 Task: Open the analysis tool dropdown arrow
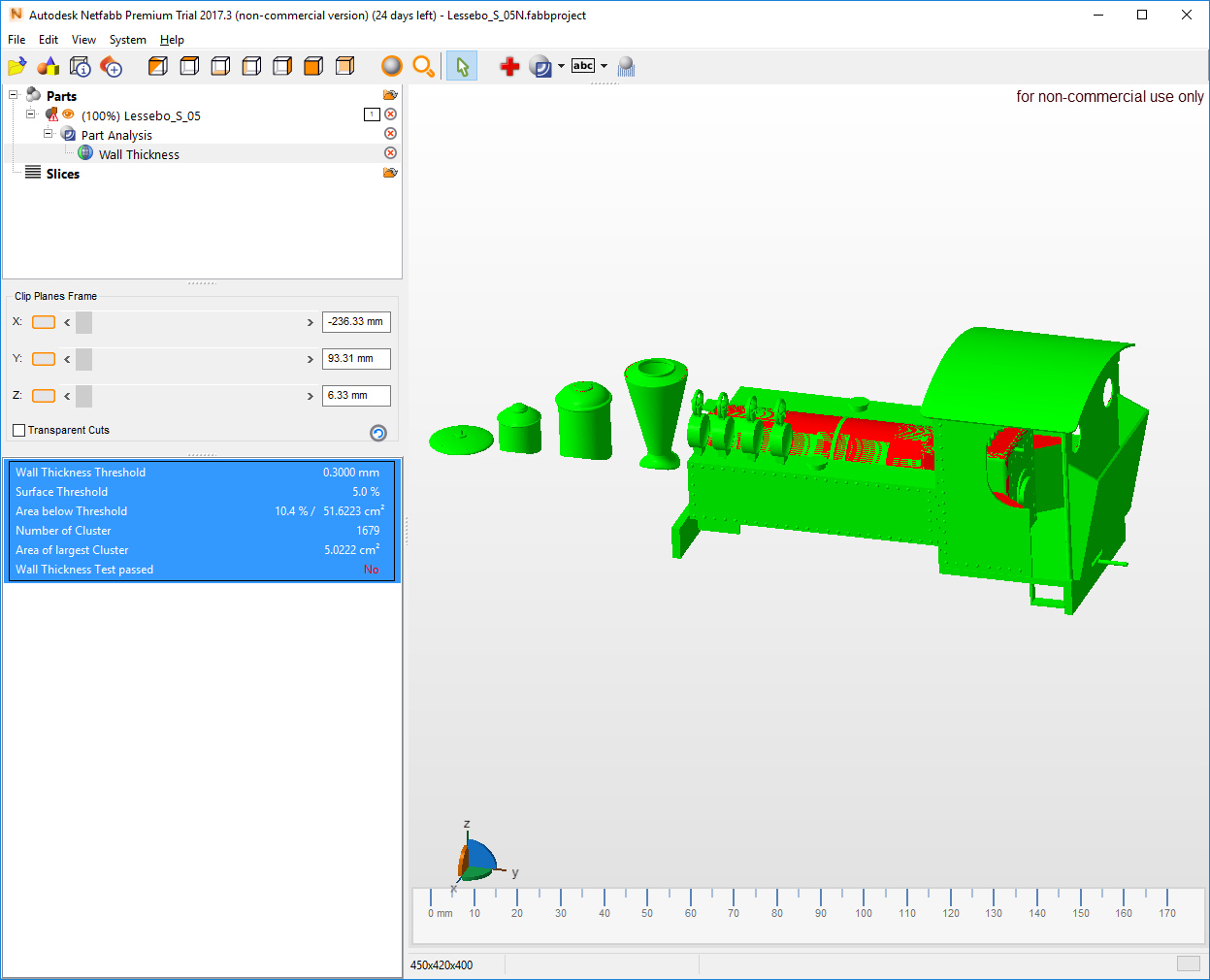[561, 66]
